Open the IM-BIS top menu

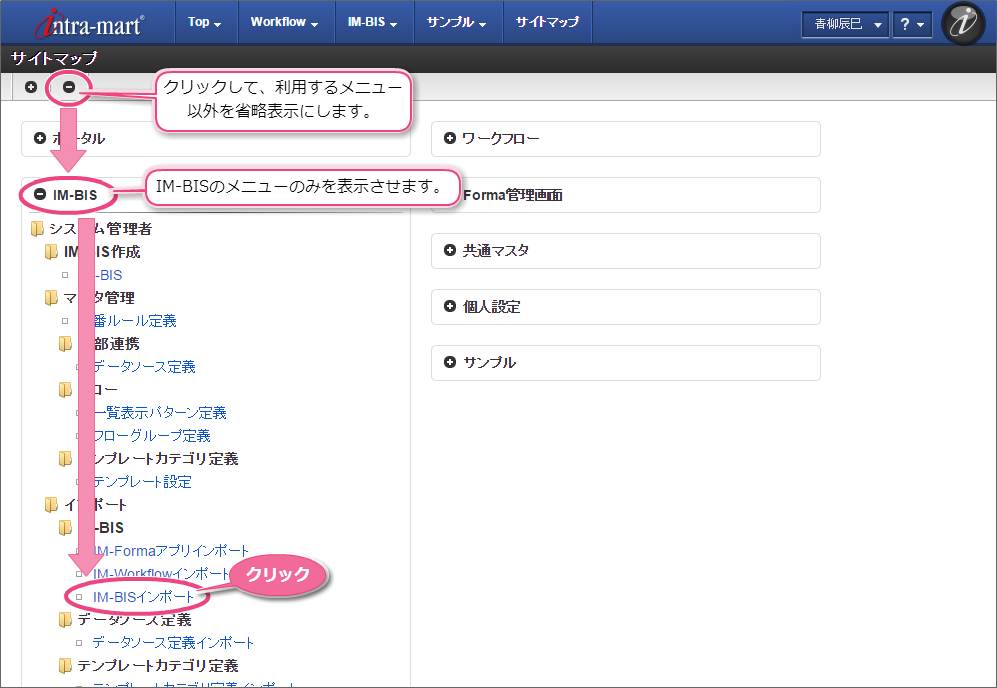pos(373,22)
